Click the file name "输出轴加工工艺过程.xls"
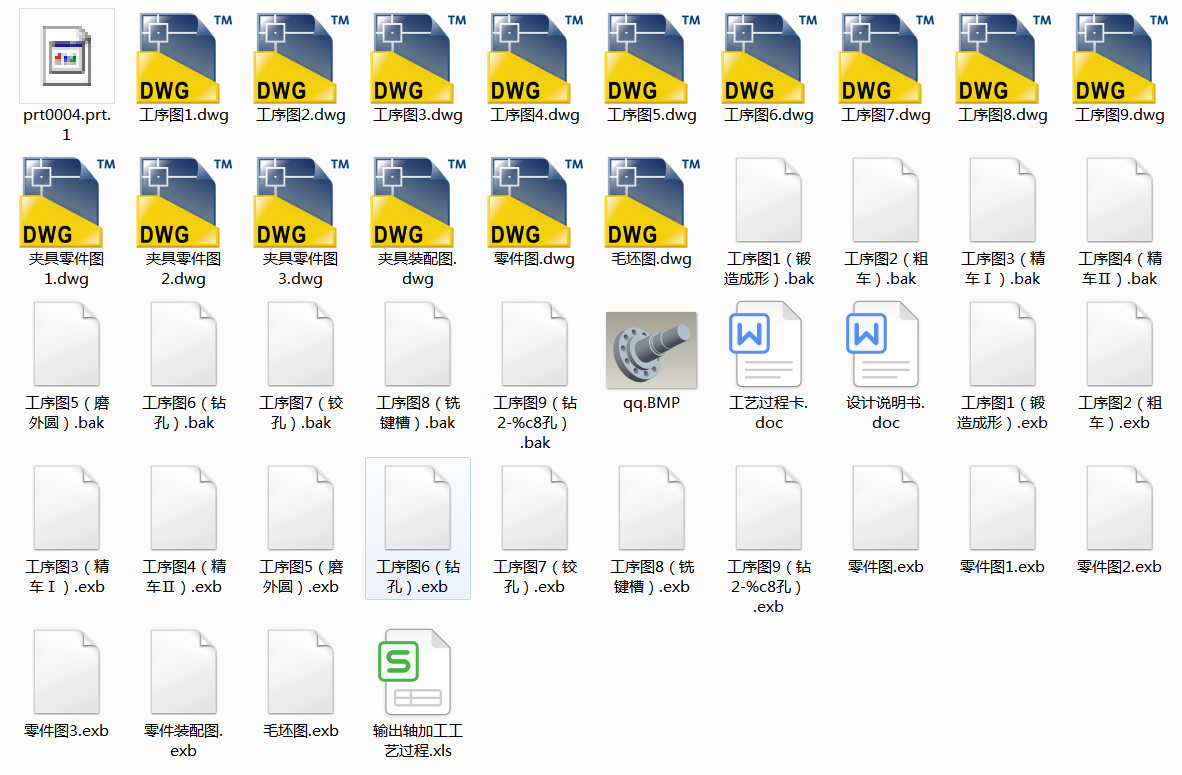Image resolution: width=1182 pixels, height=775 pixels. click(418, 741)
